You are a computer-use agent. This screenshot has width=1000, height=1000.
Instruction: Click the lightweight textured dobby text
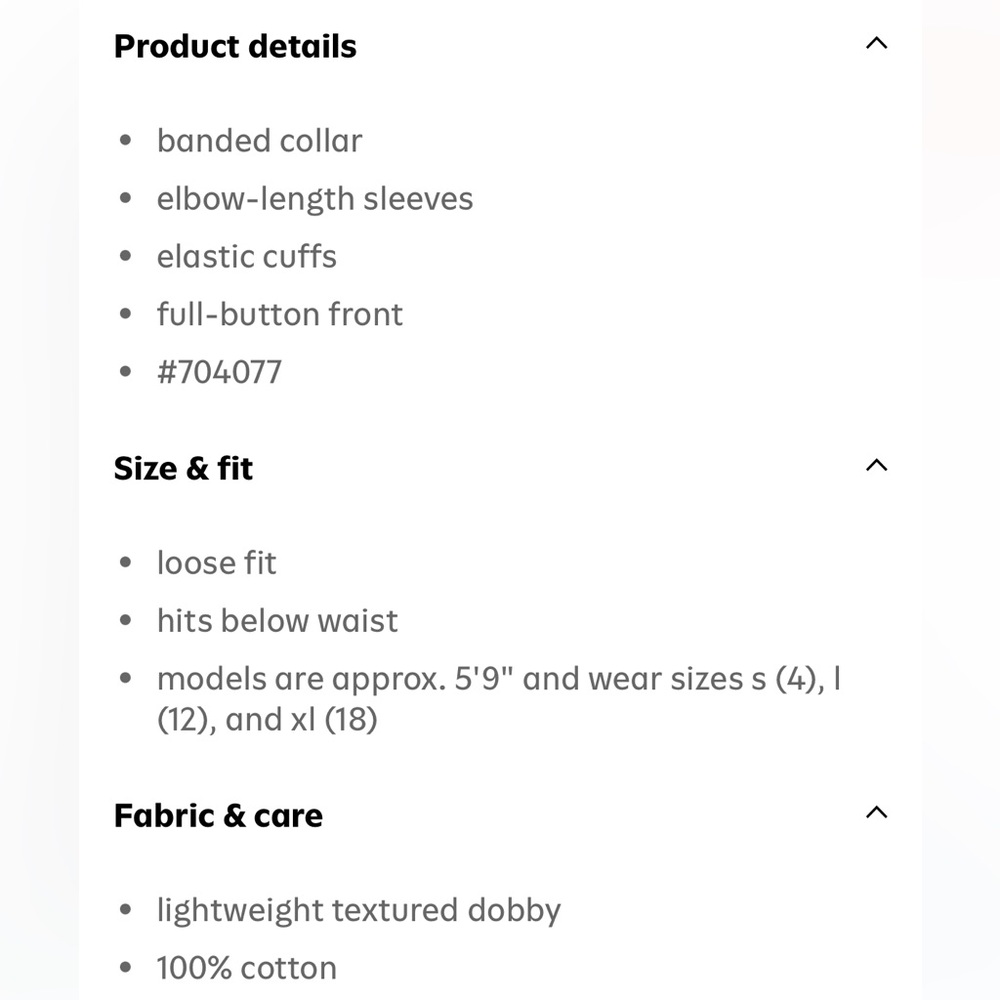358,911
